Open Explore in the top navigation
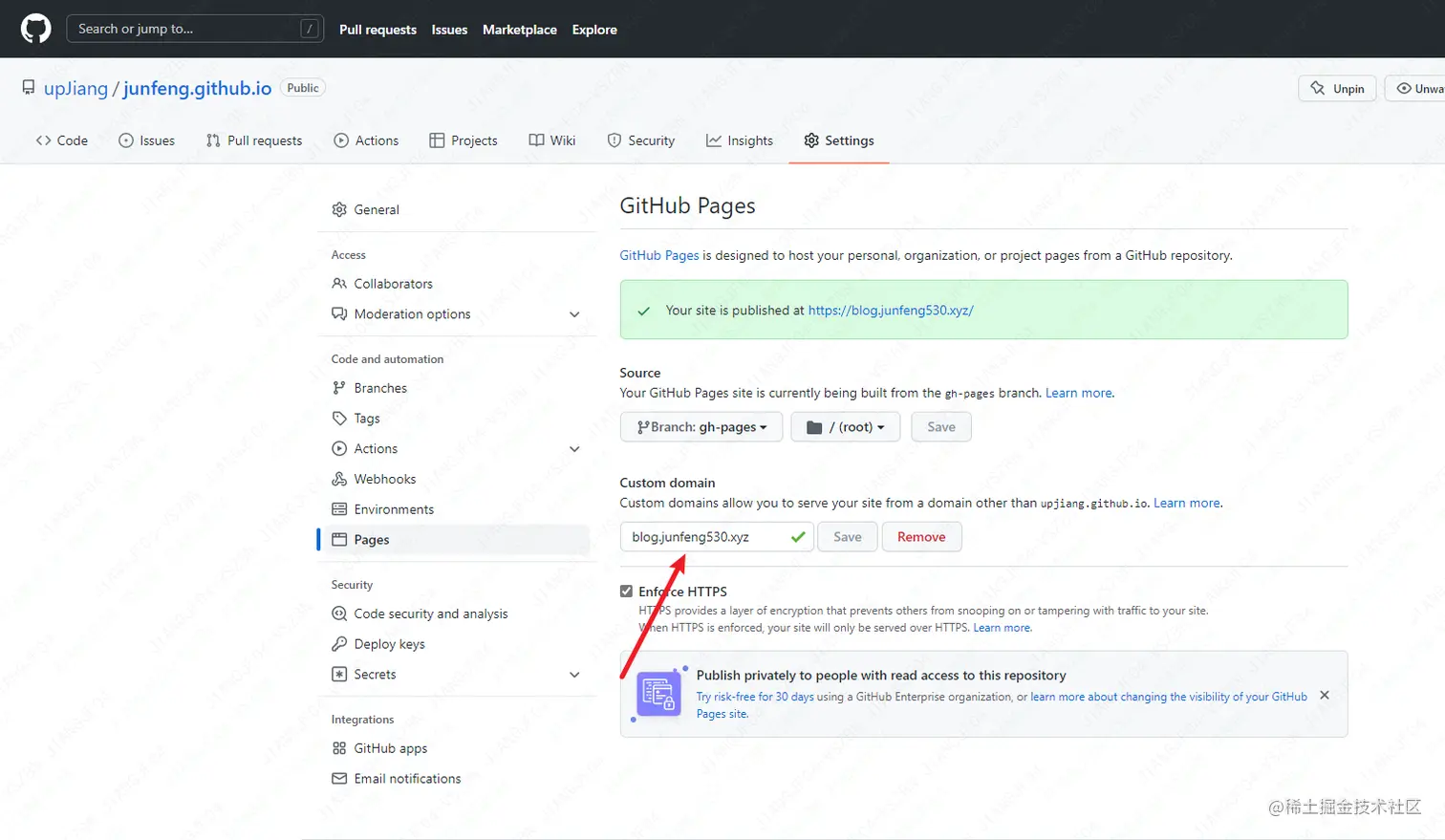Image resolution: width=1445 pixels, height=840 pixels. (x=594, y=30)
